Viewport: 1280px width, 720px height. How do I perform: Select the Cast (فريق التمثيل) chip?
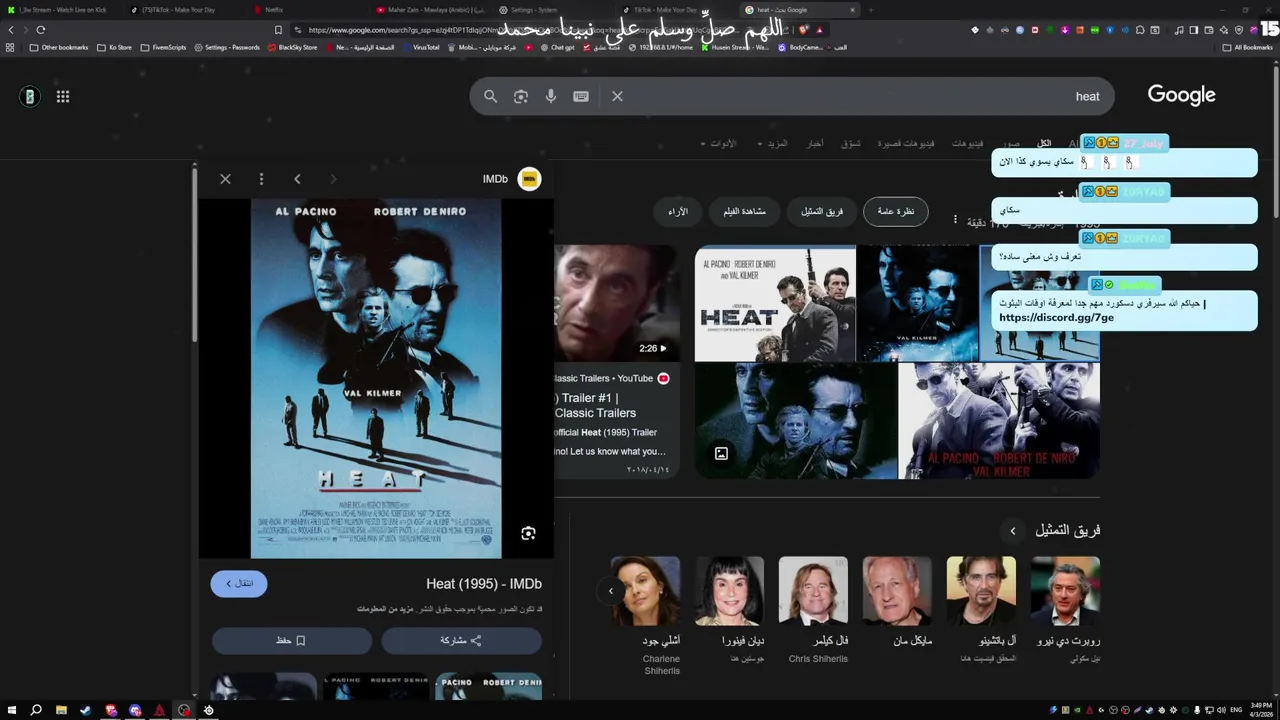[822, 211]
